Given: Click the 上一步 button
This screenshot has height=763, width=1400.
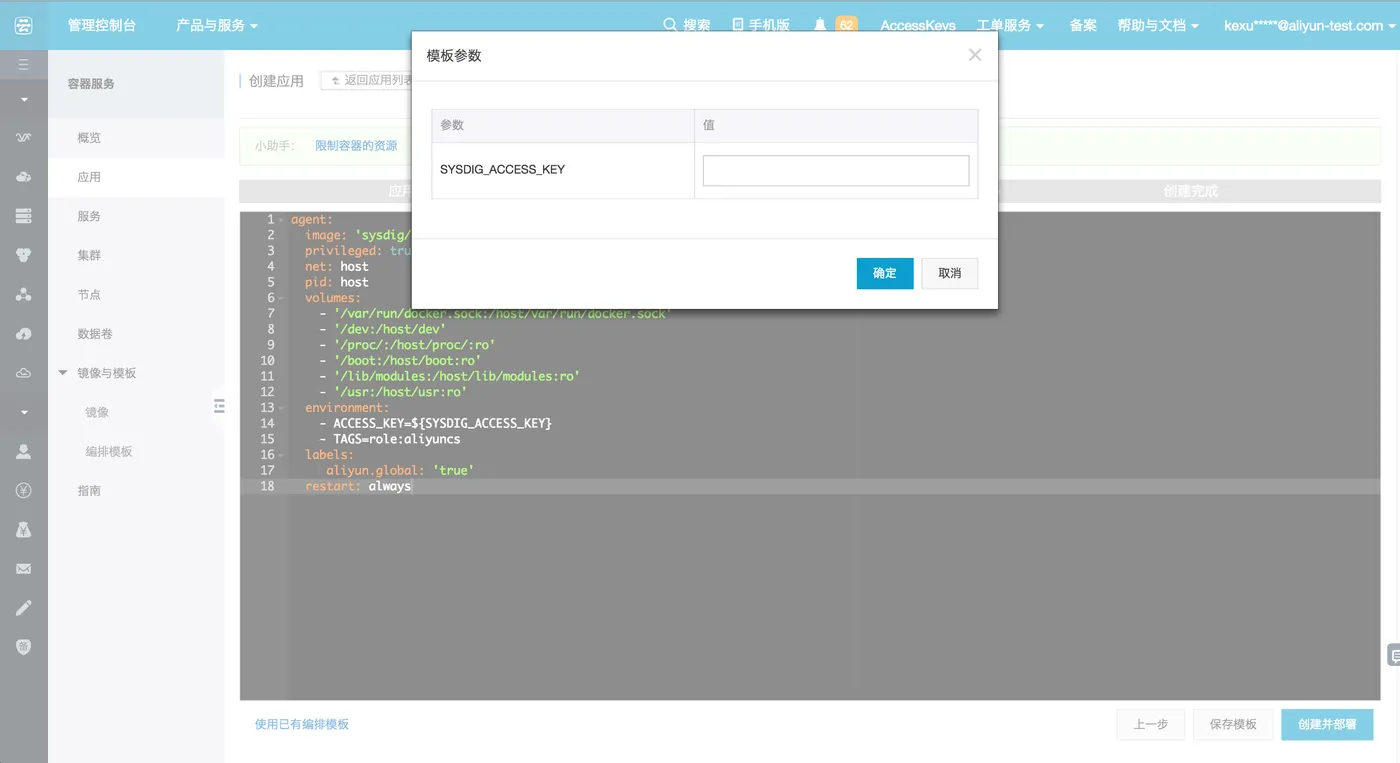Looking at the screenshot, I should 1151,725.
